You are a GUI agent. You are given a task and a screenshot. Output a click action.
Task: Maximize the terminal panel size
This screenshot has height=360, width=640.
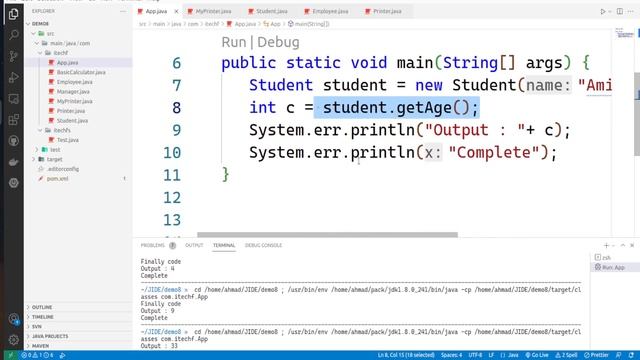[623, 245]
